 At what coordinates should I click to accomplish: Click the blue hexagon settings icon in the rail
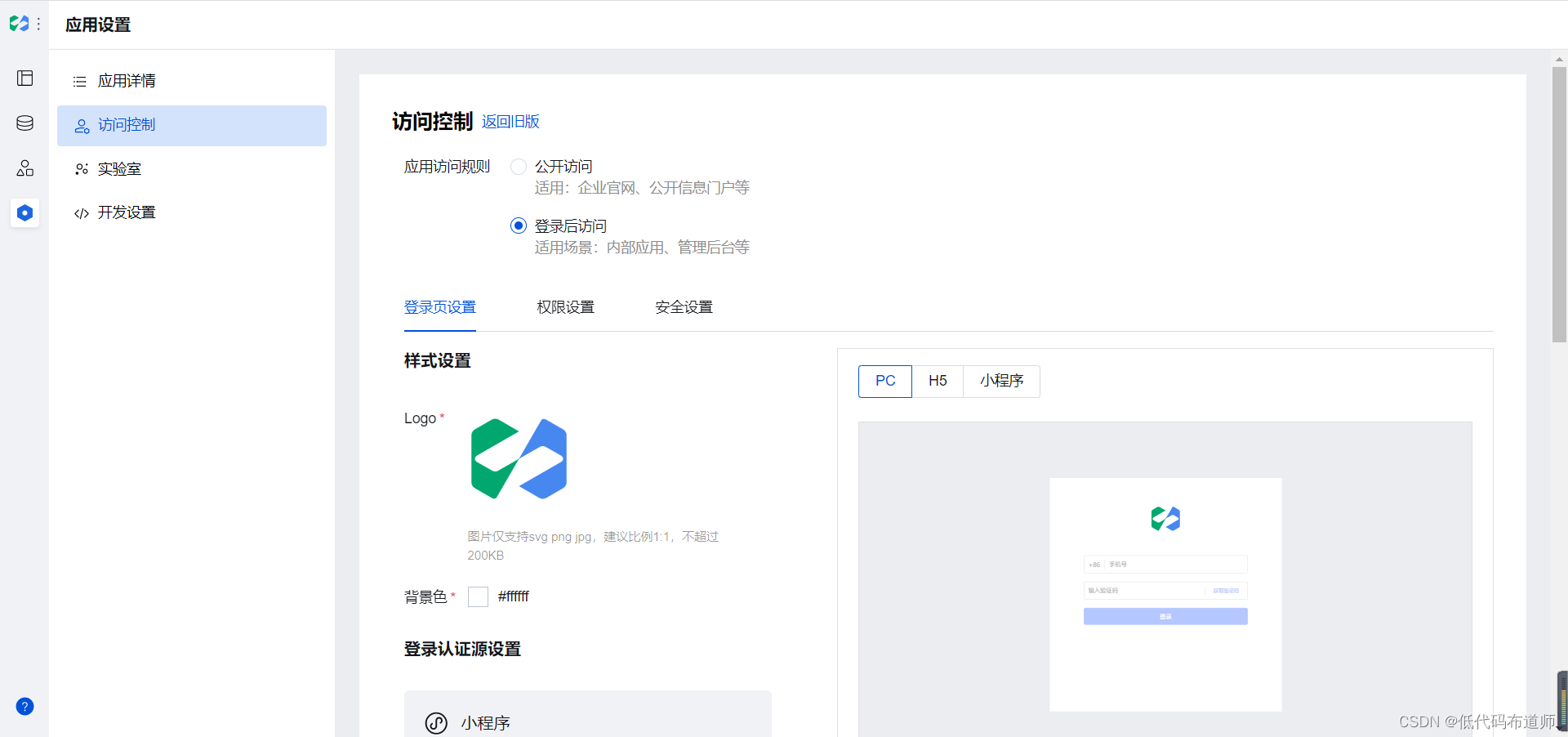tap(24, 213)
